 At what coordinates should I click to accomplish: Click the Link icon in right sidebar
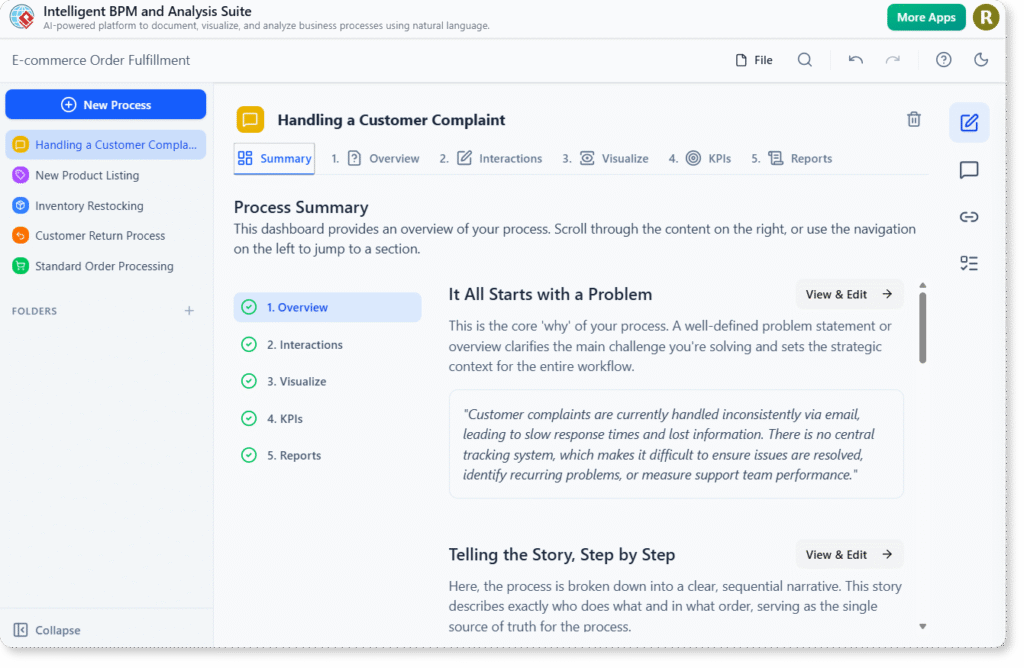[x=968, y=216]
